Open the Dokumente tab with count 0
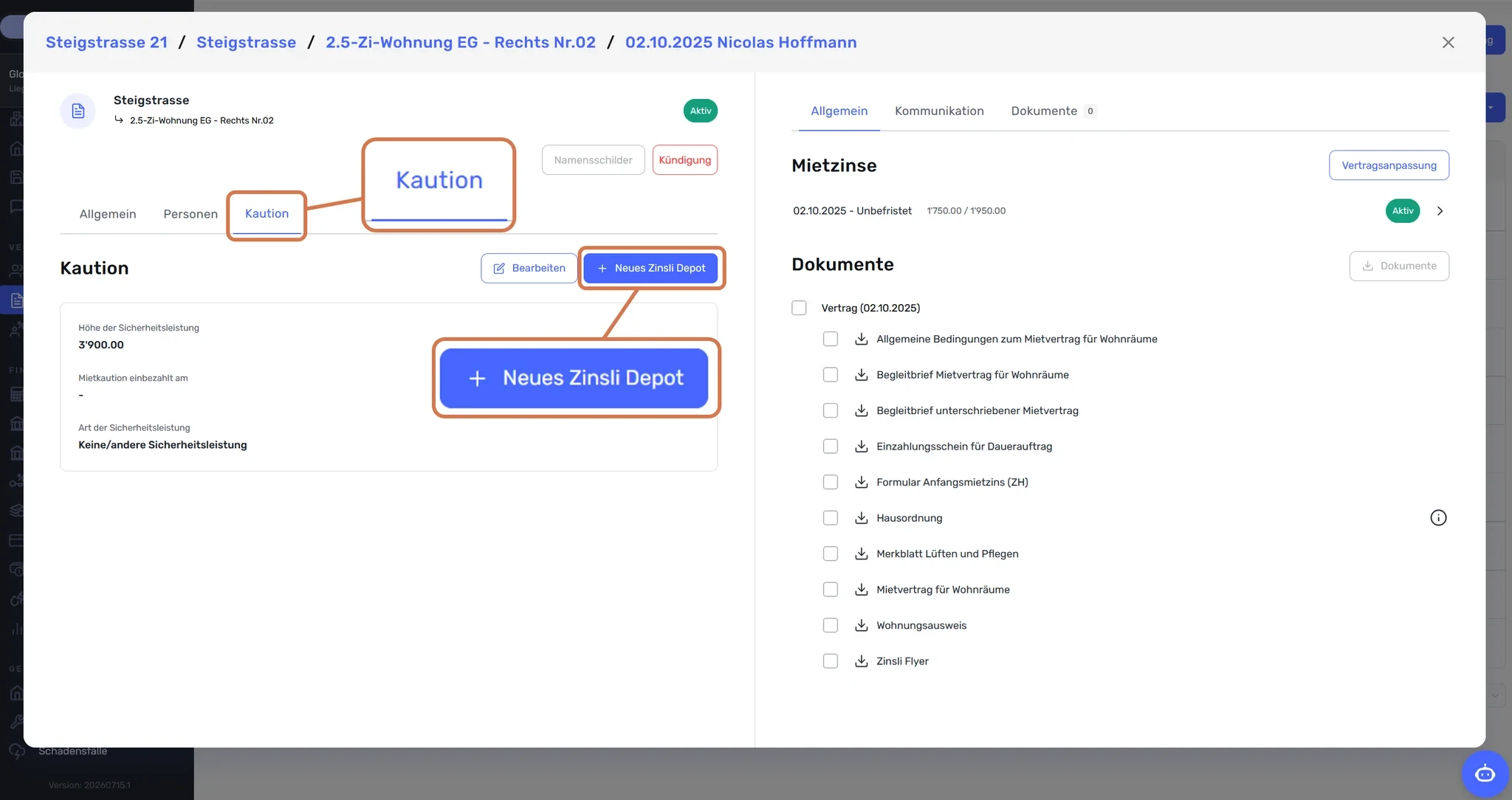Screen dimensions: 1512x800 coord(1053,111)
